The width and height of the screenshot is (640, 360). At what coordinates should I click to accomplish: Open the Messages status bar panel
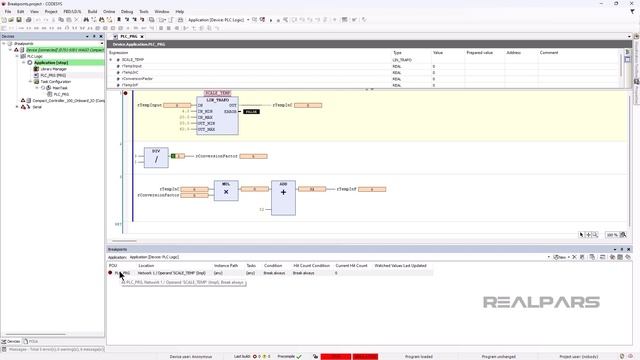[53, 349]
